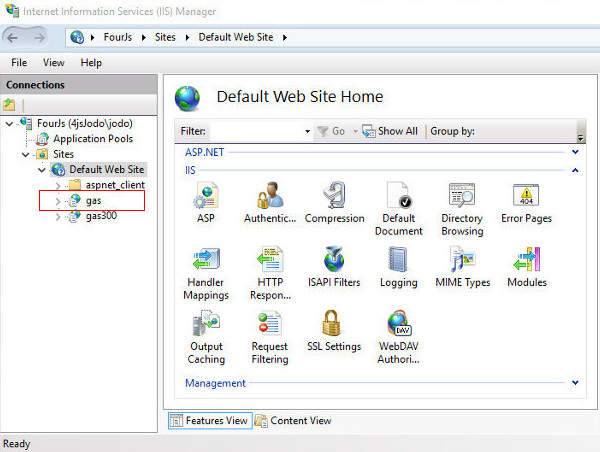The width and height of the screenshot is (600, 452).
Task: Click inside the Filter text field
Action: 255,131
